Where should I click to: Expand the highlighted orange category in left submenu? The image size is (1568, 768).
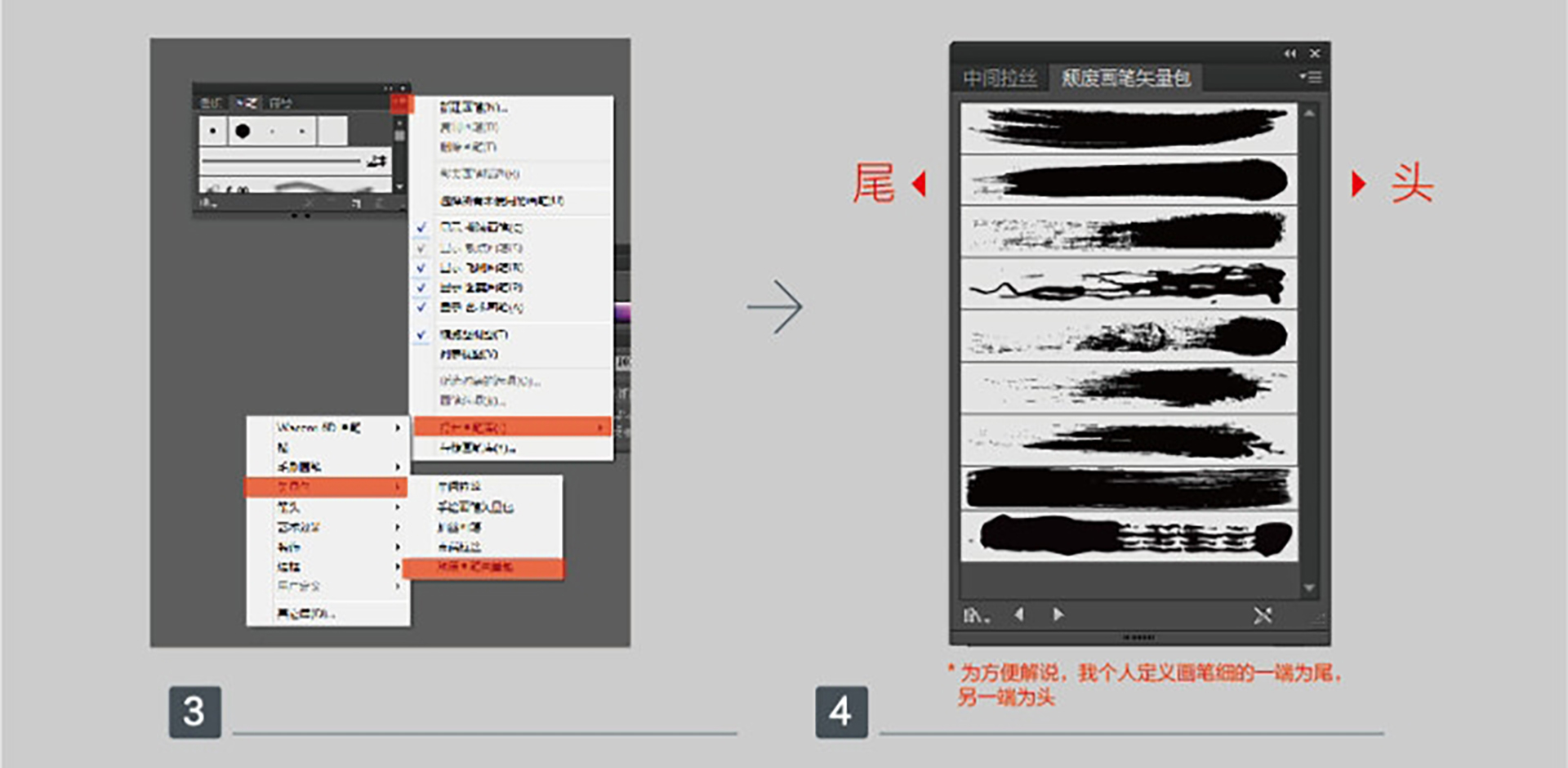tap(327, 487)
